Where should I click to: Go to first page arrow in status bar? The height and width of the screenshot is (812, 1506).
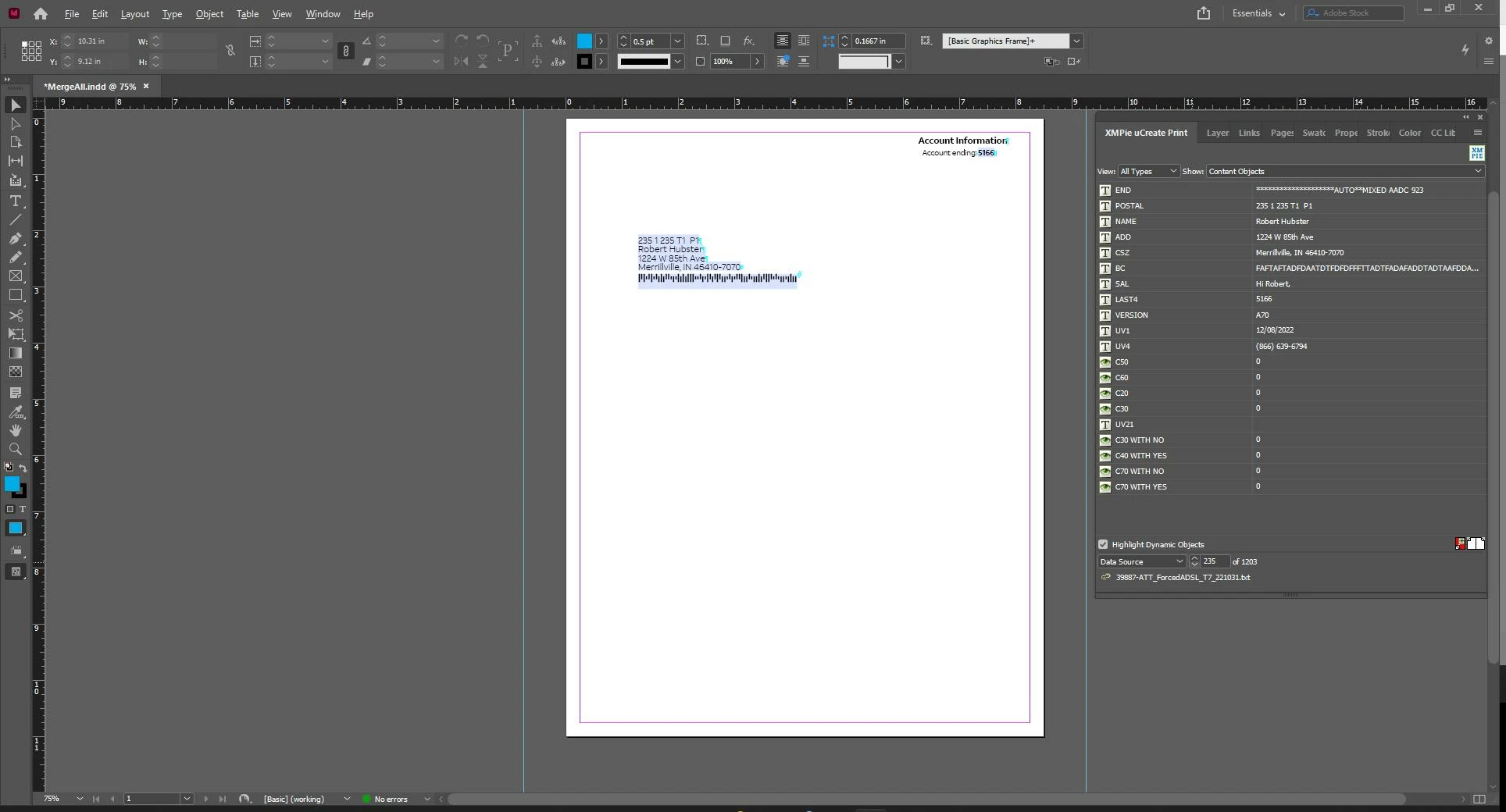coord(96,799)
